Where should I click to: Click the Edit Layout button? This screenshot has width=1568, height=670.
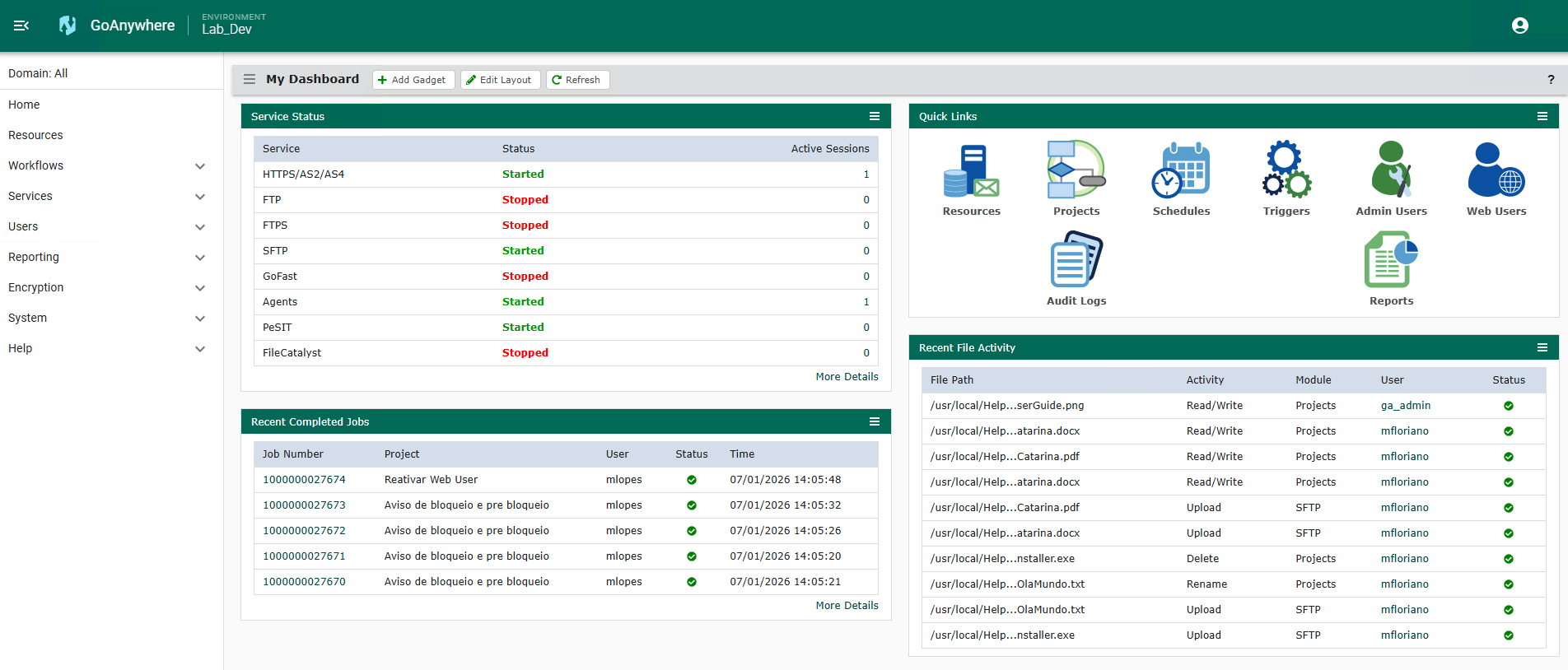500,80
